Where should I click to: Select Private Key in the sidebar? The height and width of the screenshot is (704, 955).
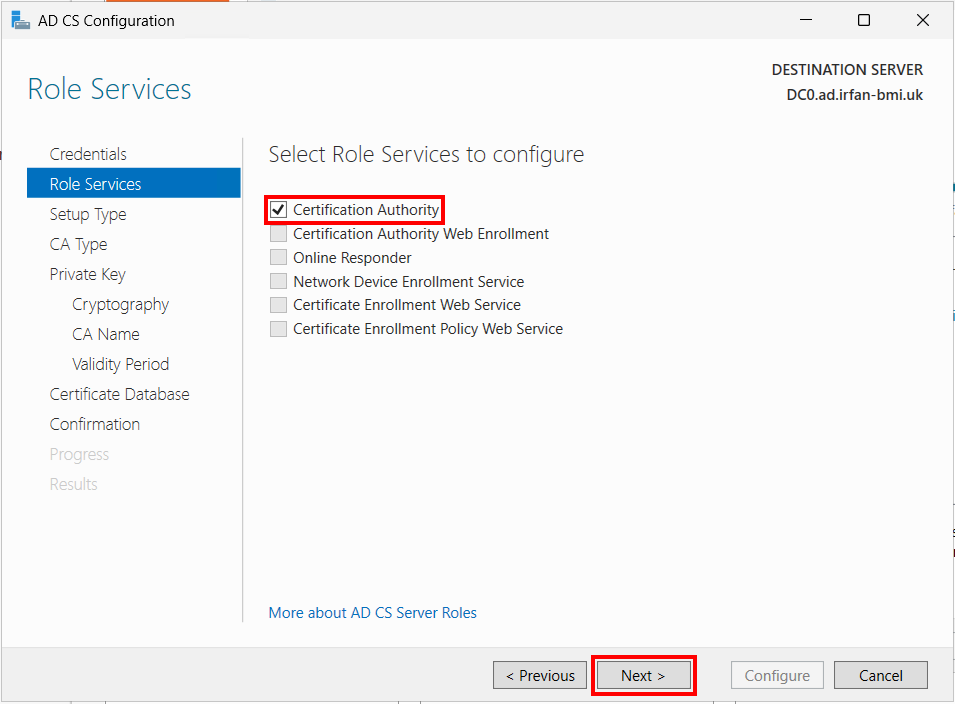[x=88, y=274]
